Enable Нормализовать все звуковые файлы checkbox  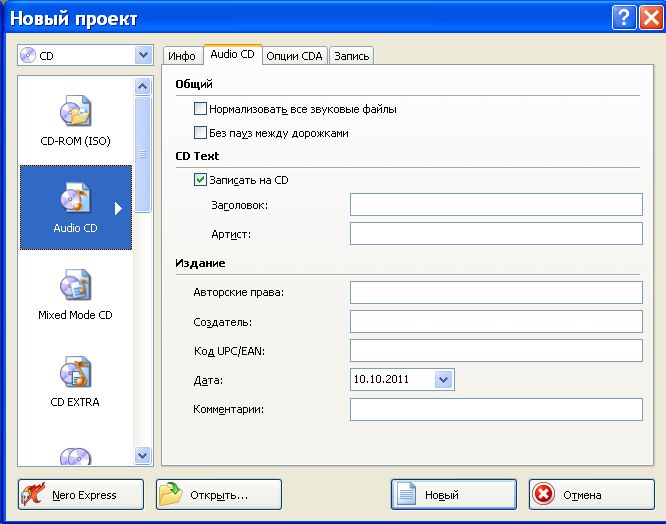coord(200,109)
